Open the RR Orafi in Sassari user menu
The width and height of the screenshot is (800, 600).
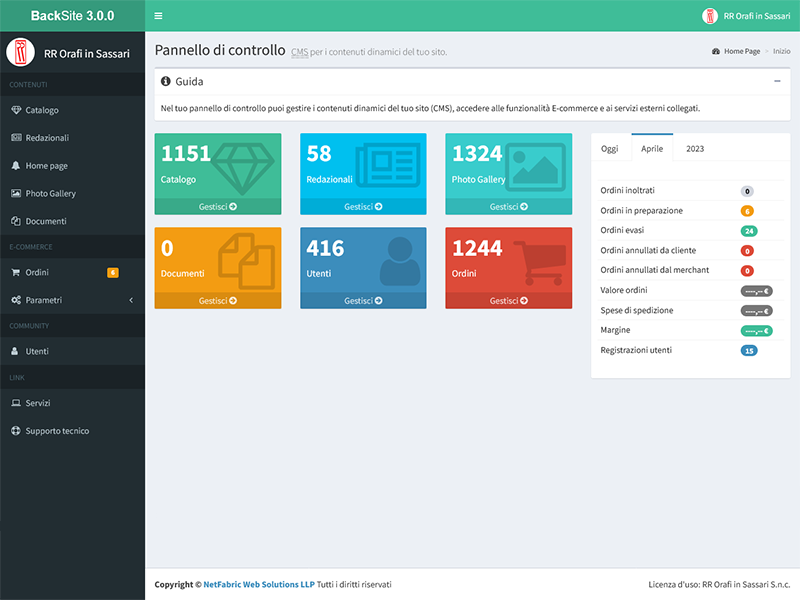coord(746,16)
